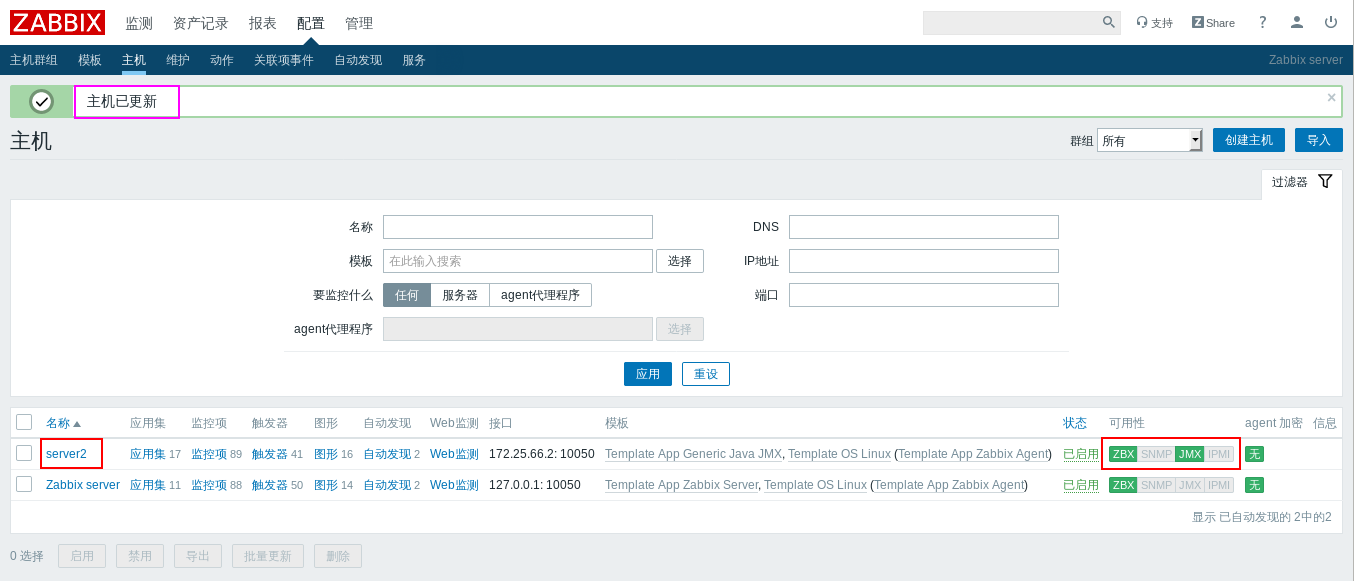1354x581 pixels.
Task: Focus the 端口 filter field
Action: click(924, 295)
